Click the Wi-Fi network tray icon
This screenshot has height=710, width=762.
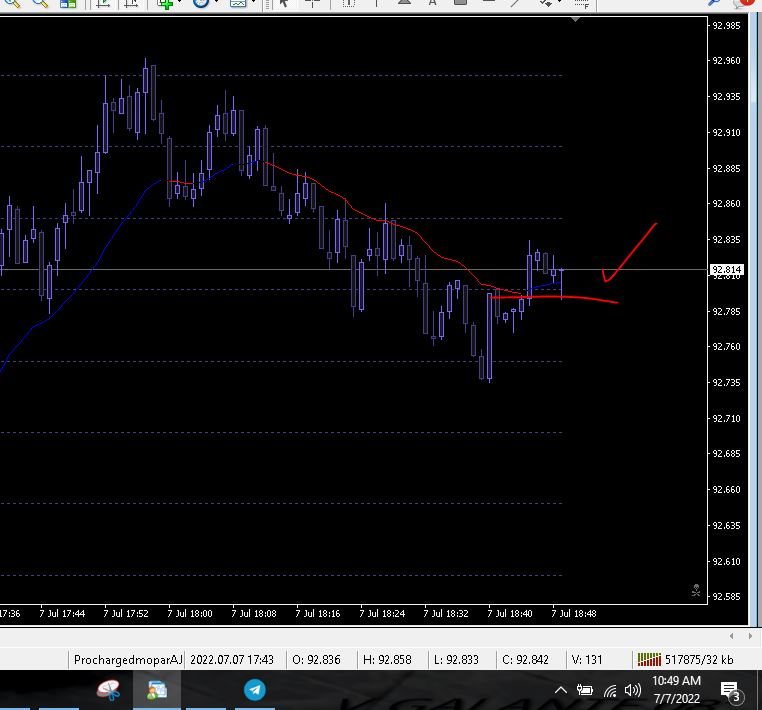610,690
